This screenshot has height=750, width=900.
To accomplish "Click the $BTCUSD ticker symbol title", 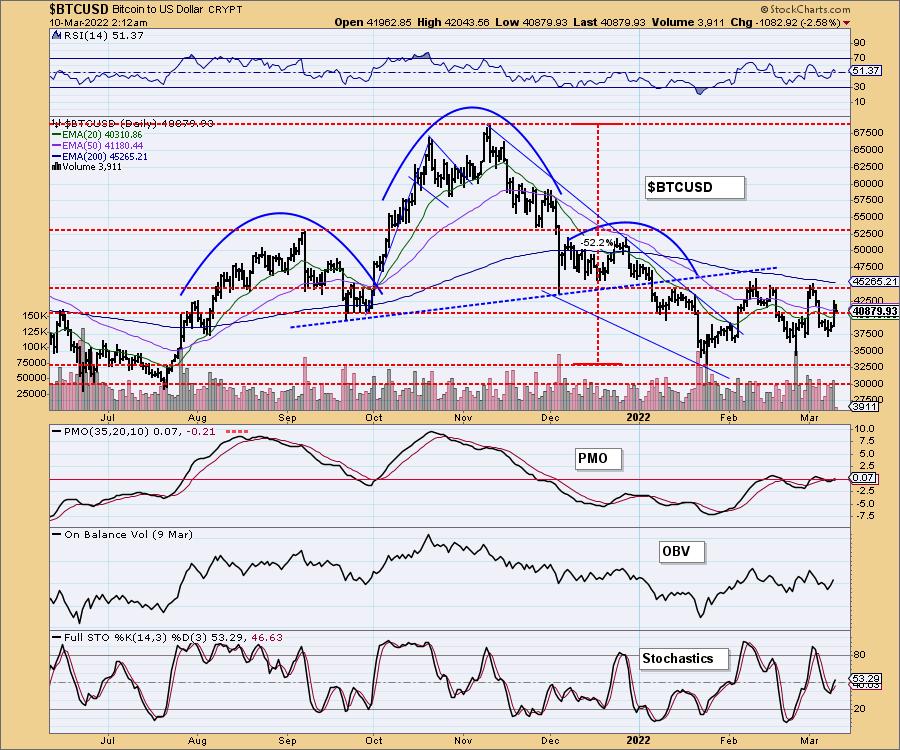I will (78, 9).
